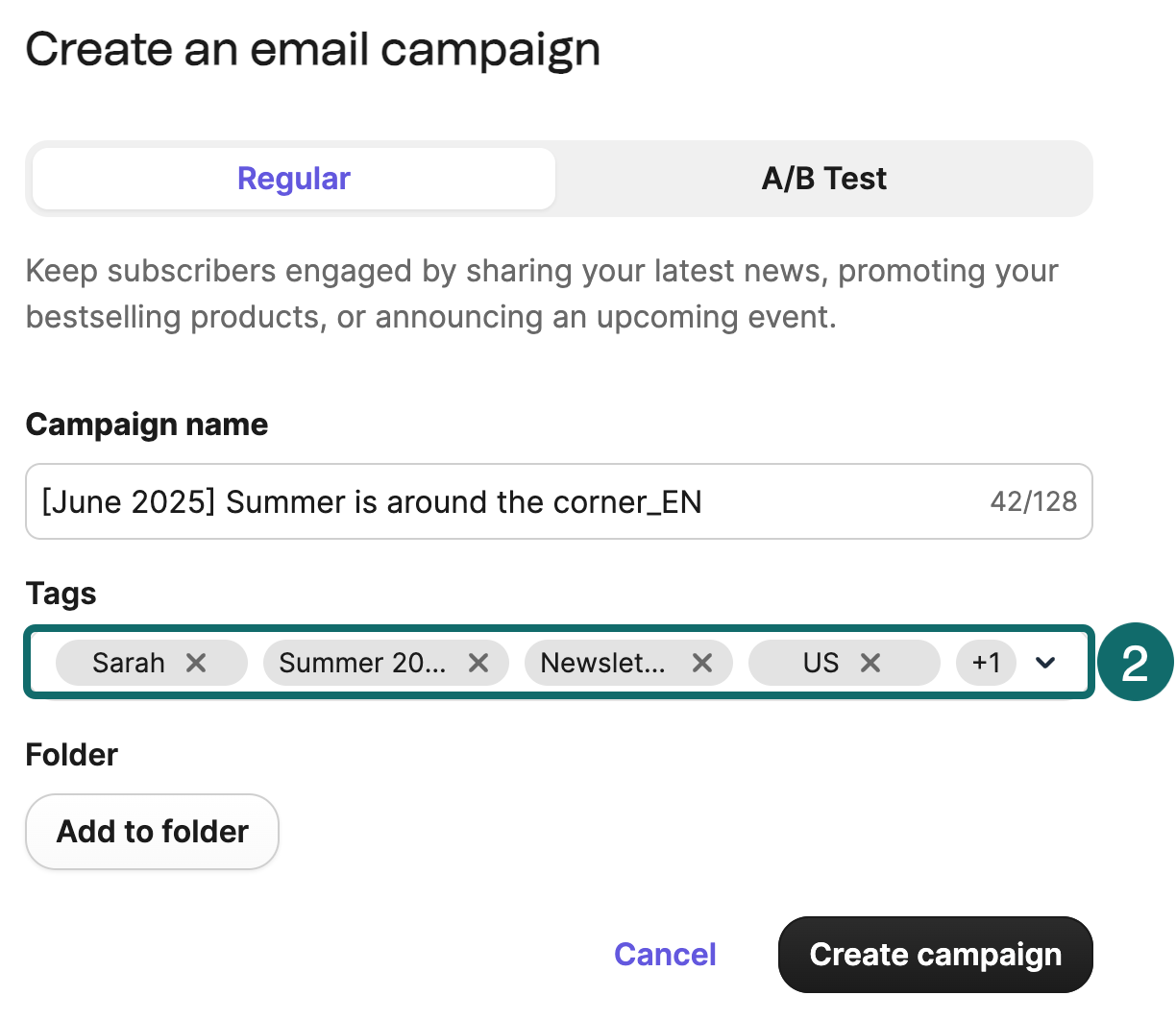Click the Create campaign button
The image size is (1176, 1020).
point(935,954)
